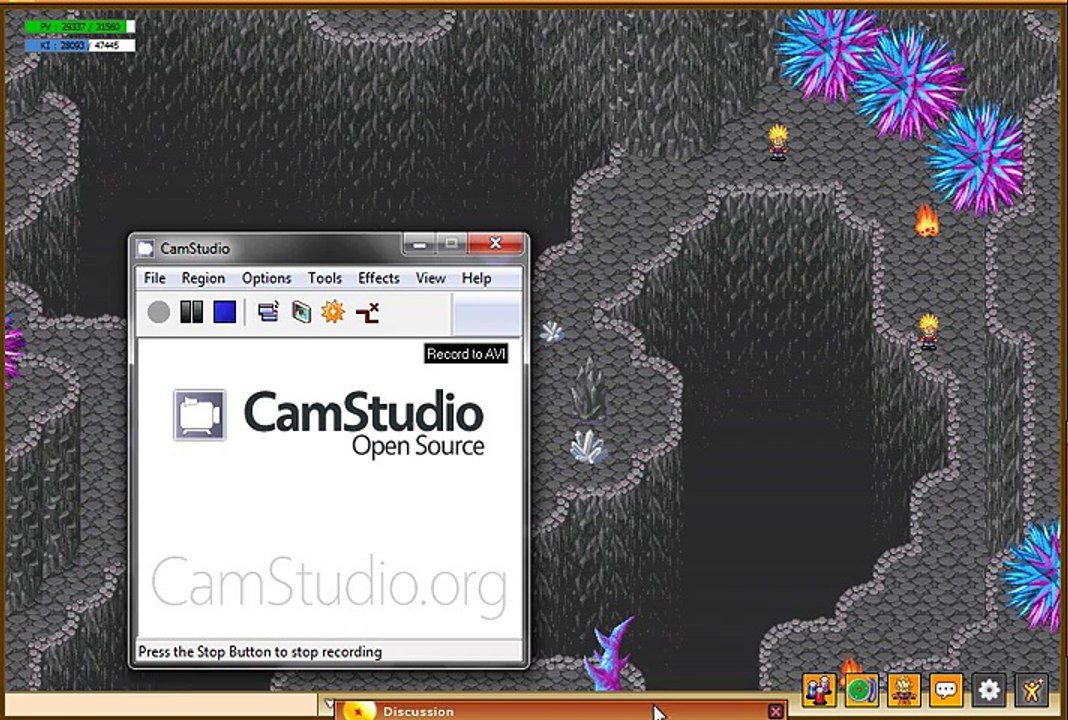This screenshot has height=720, width=1068.
Task: Open the game's group of players icon
Action: (819, 690)
